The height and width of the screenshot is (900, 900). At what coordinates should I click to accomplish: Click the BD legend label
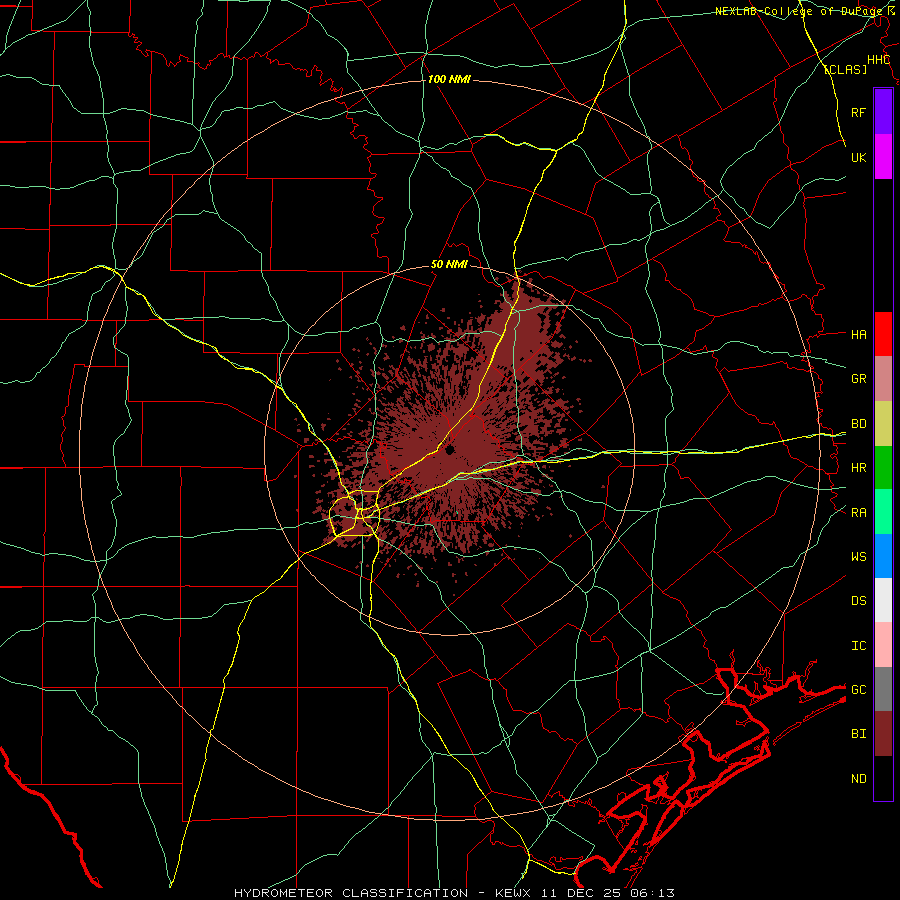click(858, 424)
